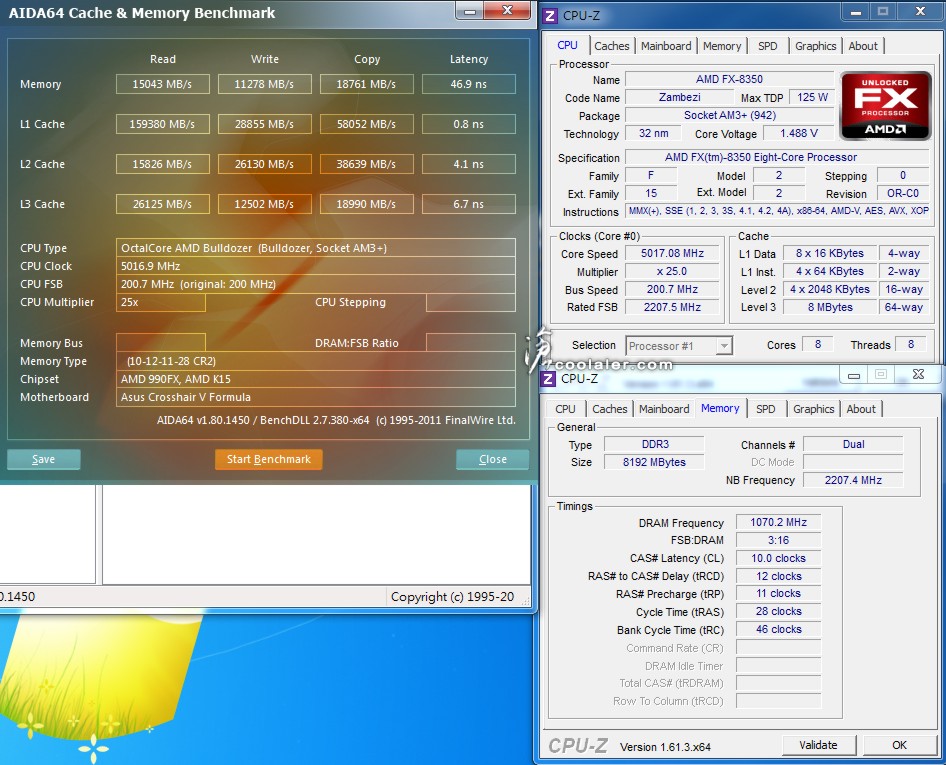Image resolution: width=946 pixels, height=765 pixels.
Task: Click Motherboard field Asus Crosshair V Formula
Action: pos(316,397)
